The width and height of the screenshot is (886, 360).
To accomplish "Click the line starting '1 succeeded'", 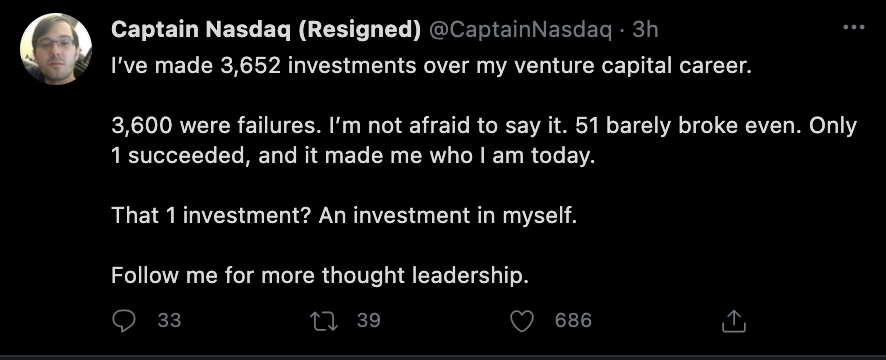I will [353, 156].
